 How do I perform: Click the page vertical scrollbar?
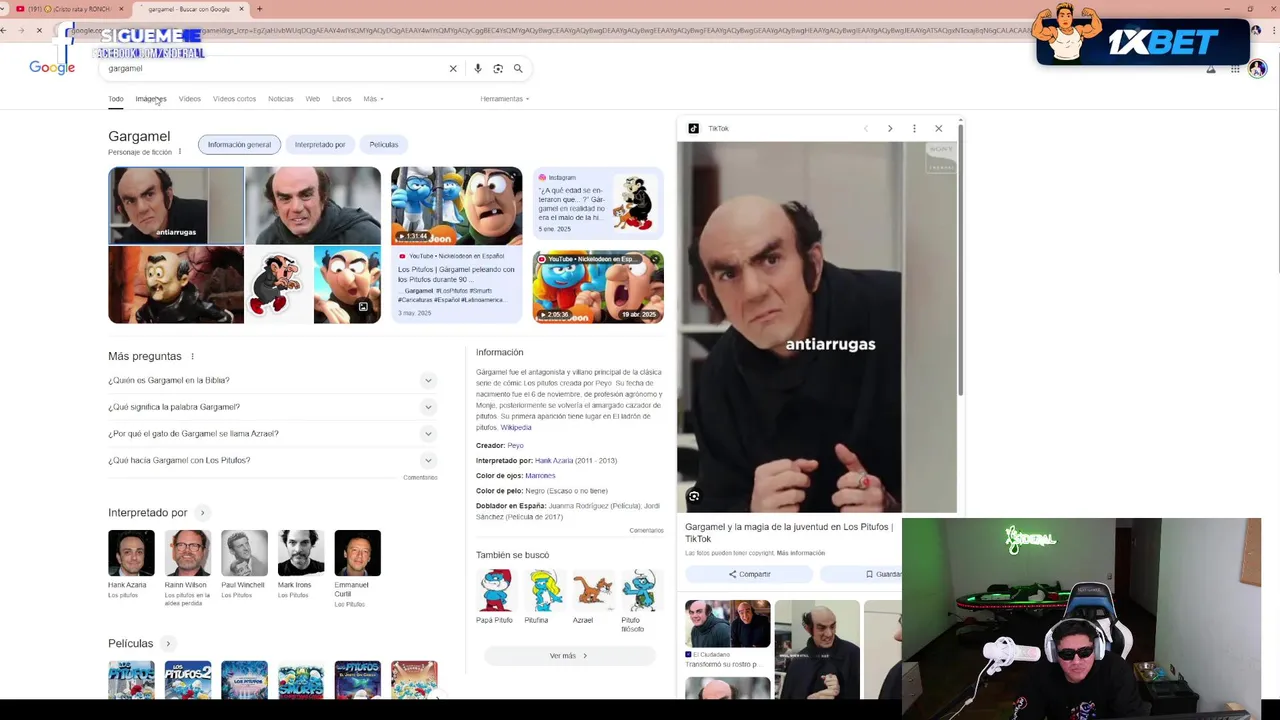click(1277, 160)
